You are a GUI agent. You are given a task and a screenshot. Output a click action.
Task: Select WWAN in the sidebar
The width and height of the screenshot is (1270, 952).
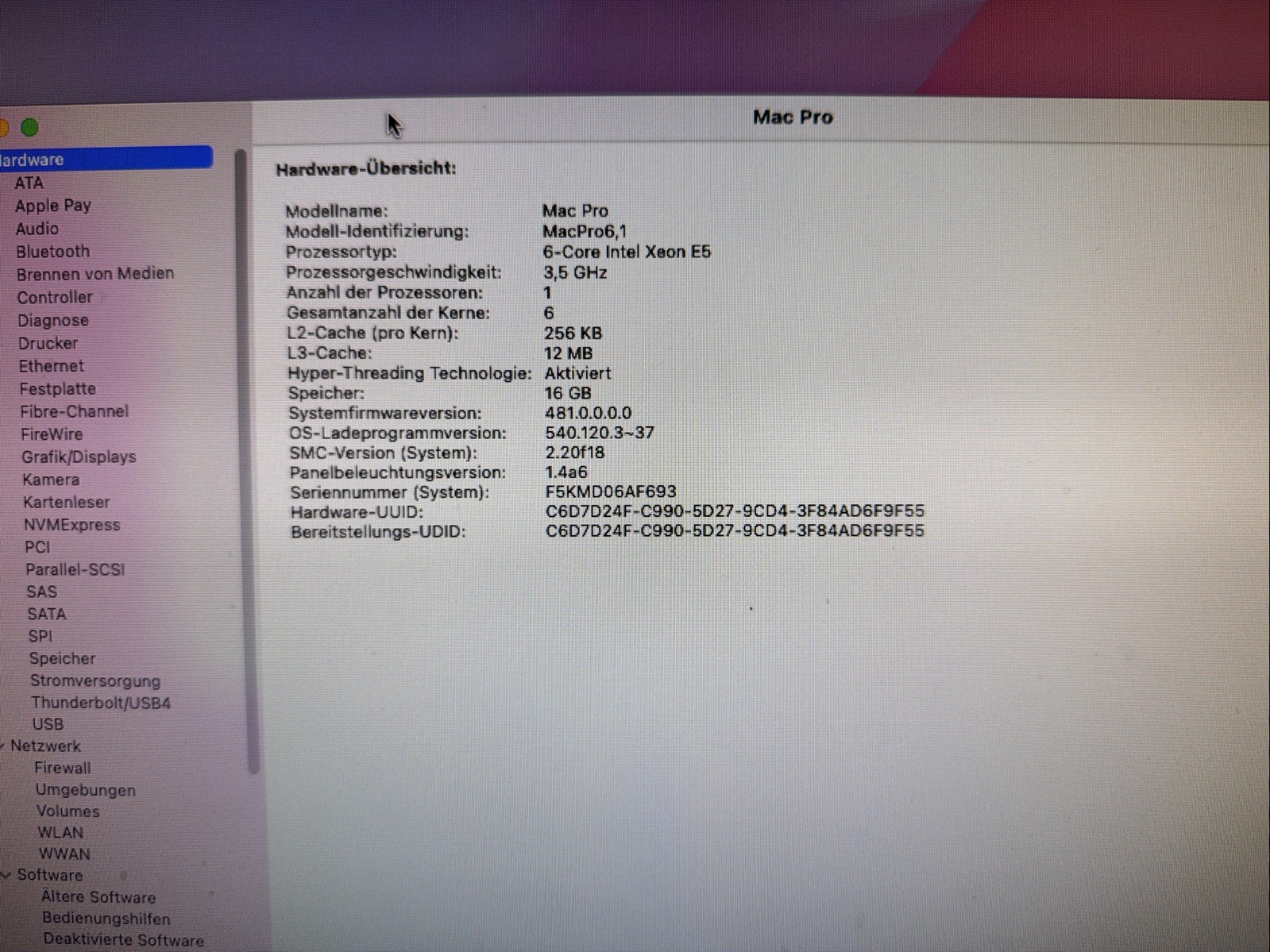pos(64,854)
